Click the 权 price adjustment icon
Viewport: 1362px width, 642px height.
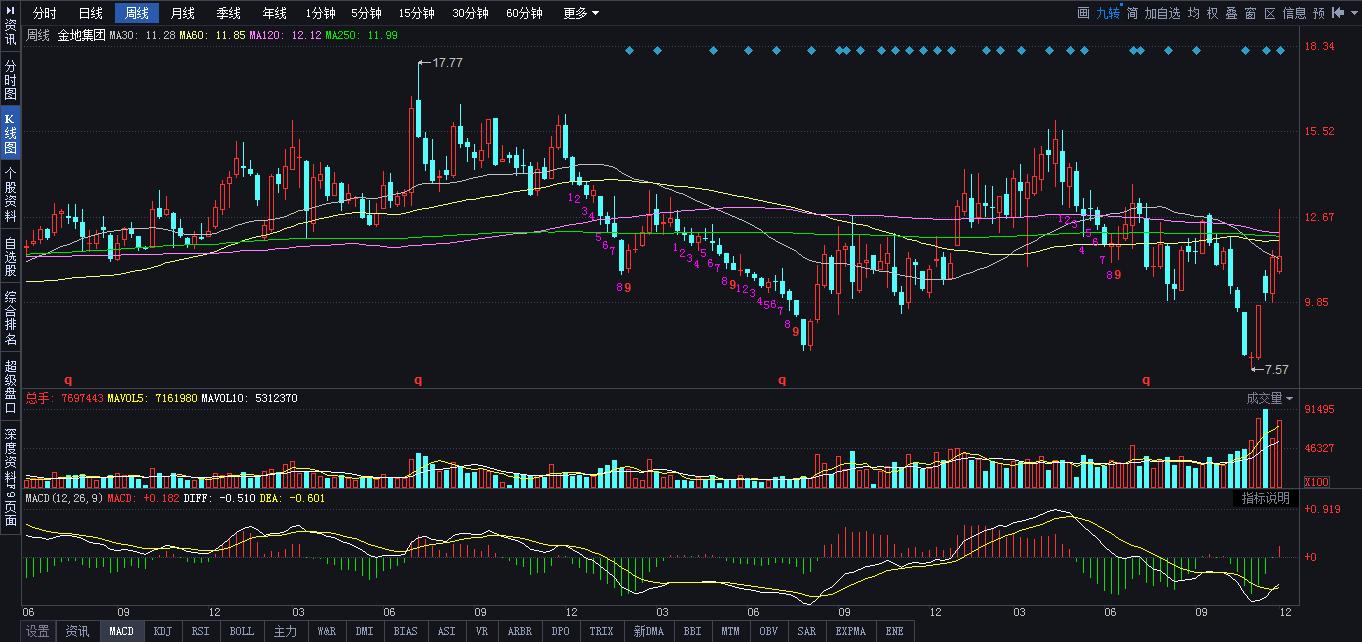pos(1213,13)
